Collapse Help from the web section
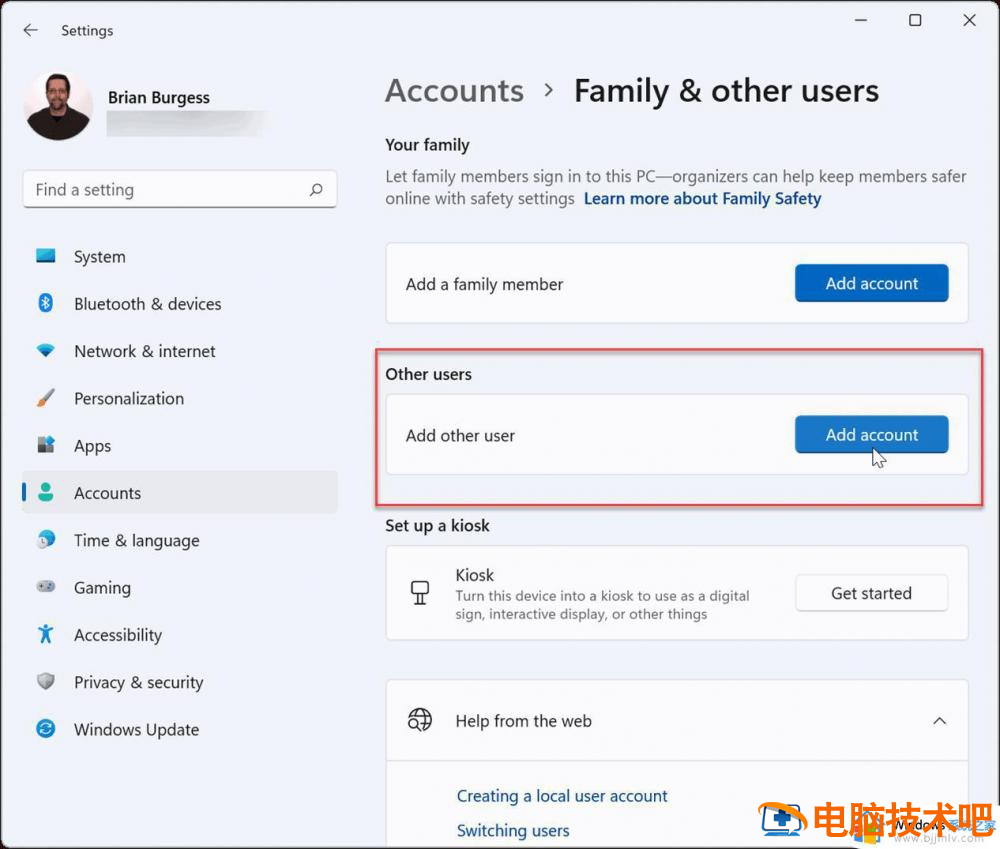The width and height of the screenshot is (1000, 849). (x=939, y=721)
